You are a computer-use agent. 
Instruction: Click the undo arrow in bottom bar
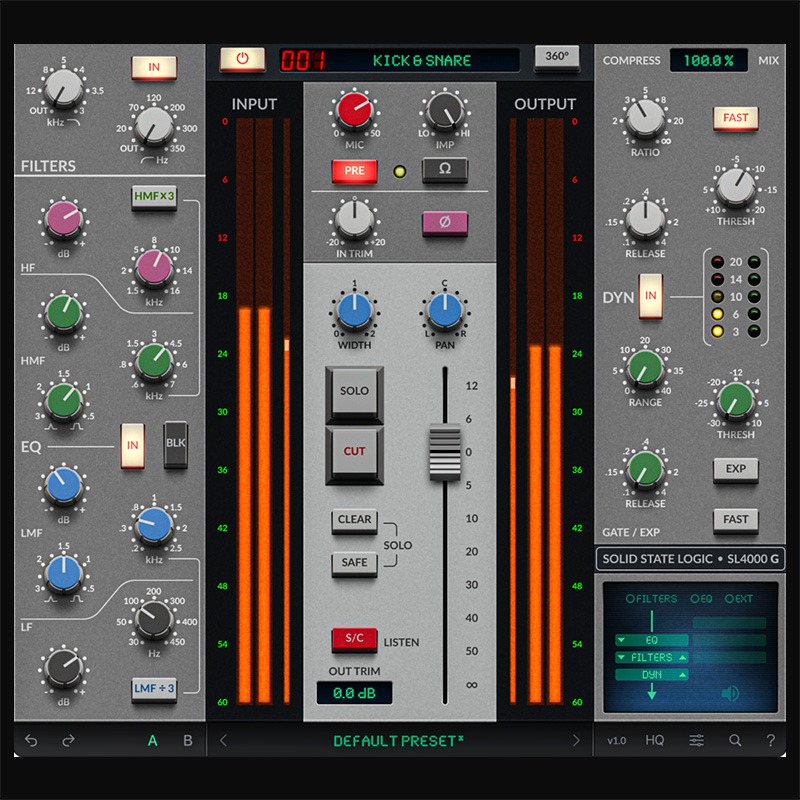32,740
